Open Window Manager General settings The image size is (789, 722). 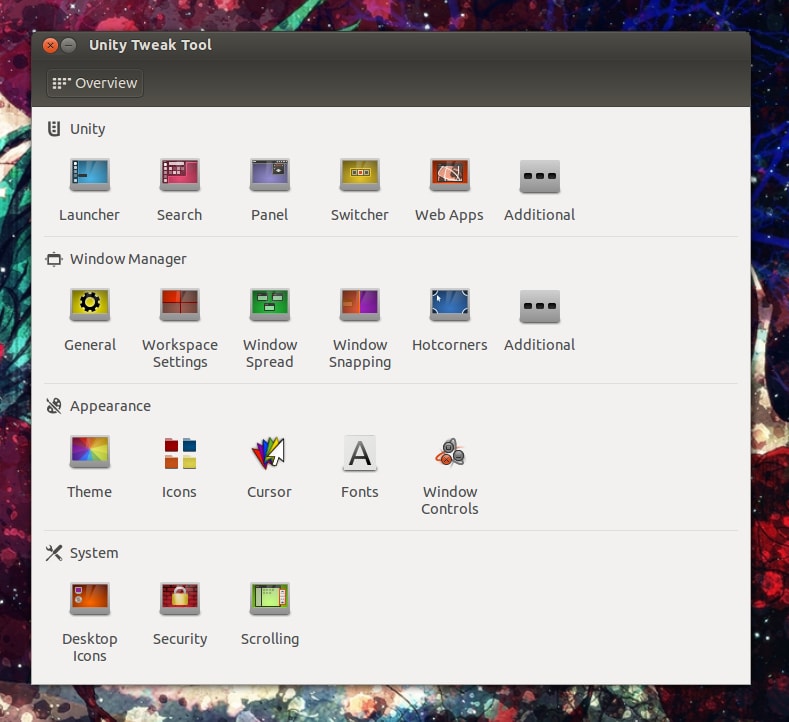(89, 305)
